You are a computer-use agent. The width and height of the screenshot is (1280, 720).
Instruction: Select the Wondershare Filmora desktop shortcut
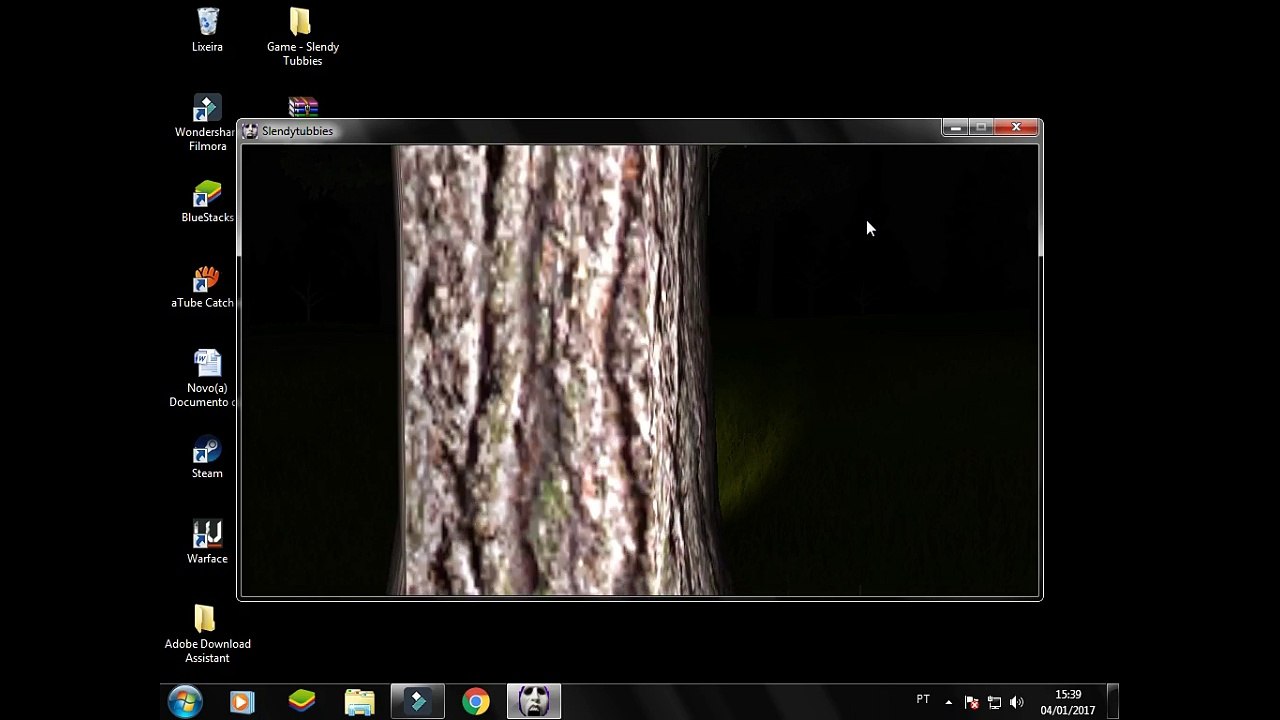click(x=206, y=123)
